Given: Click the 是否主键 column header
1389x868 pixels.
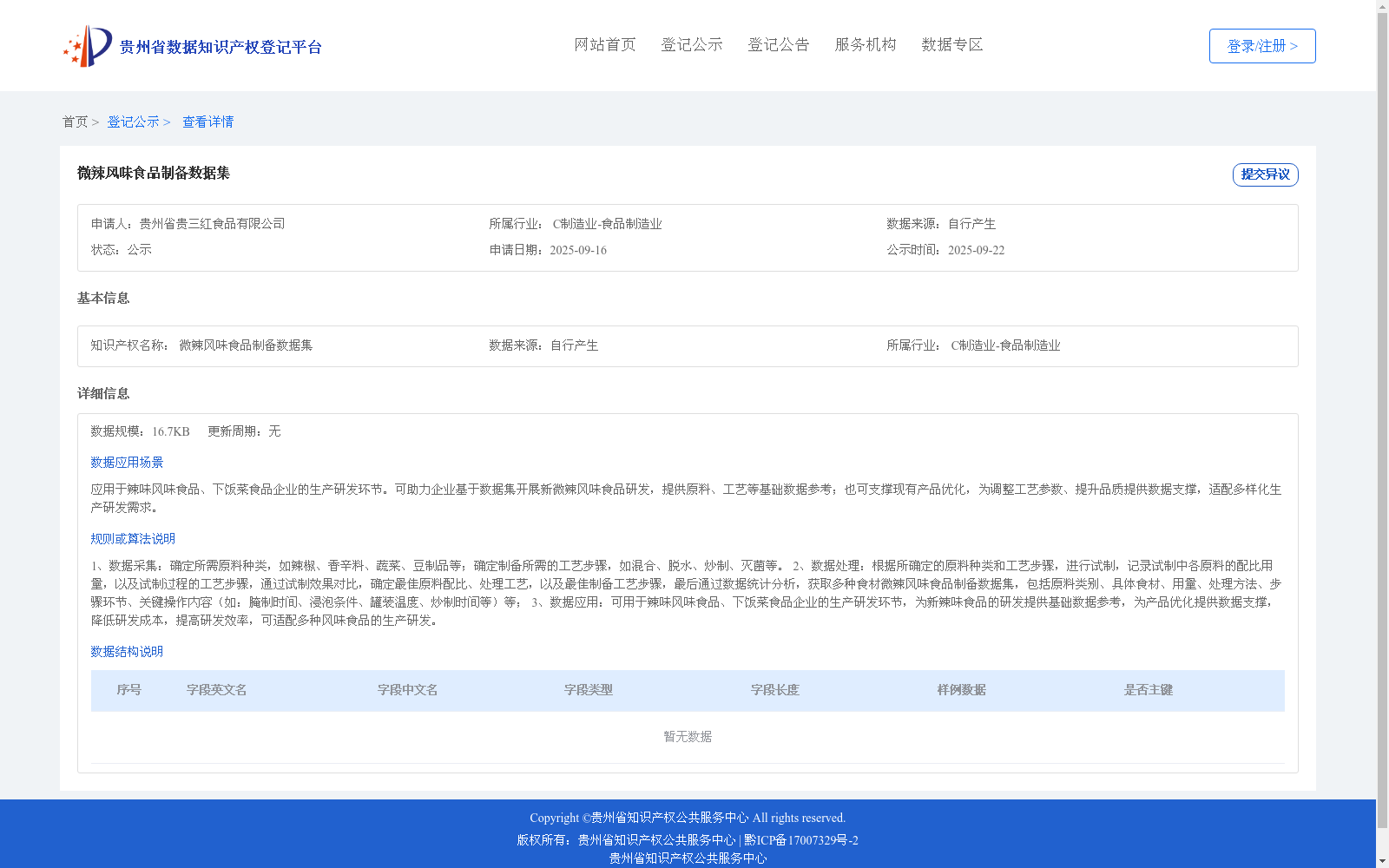Looking at the screenshot, I should (x=1149, y=690).
